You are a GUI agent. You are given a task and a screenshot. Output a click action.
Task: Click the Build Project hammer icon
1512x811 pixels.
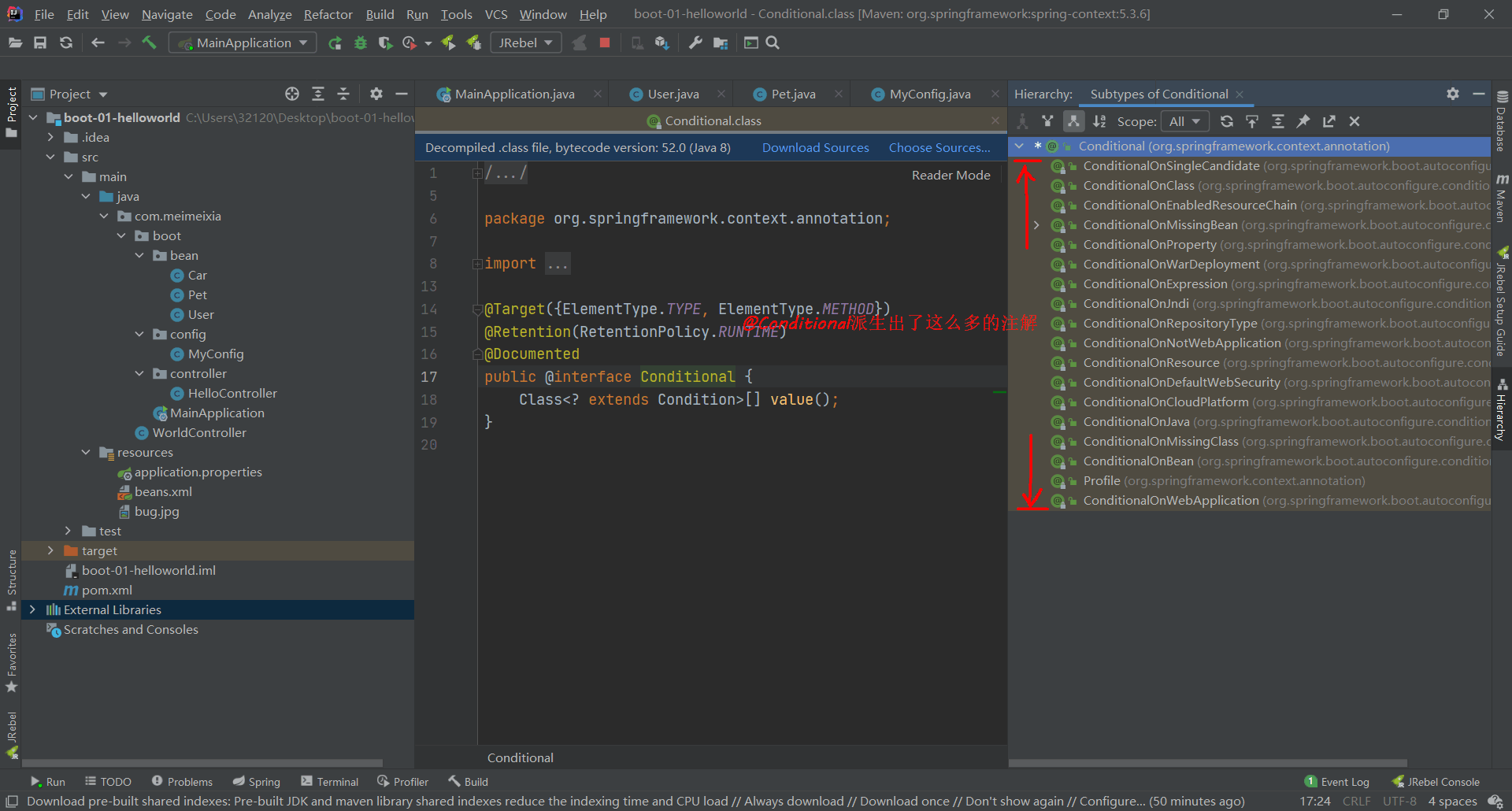coord(149,43)
